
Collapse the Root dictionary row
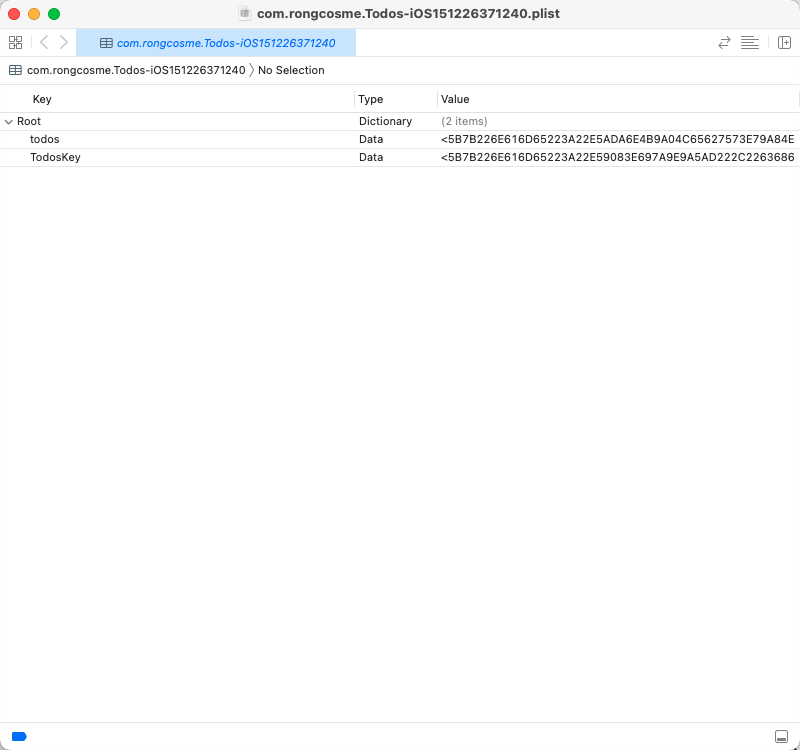point(9,122)
